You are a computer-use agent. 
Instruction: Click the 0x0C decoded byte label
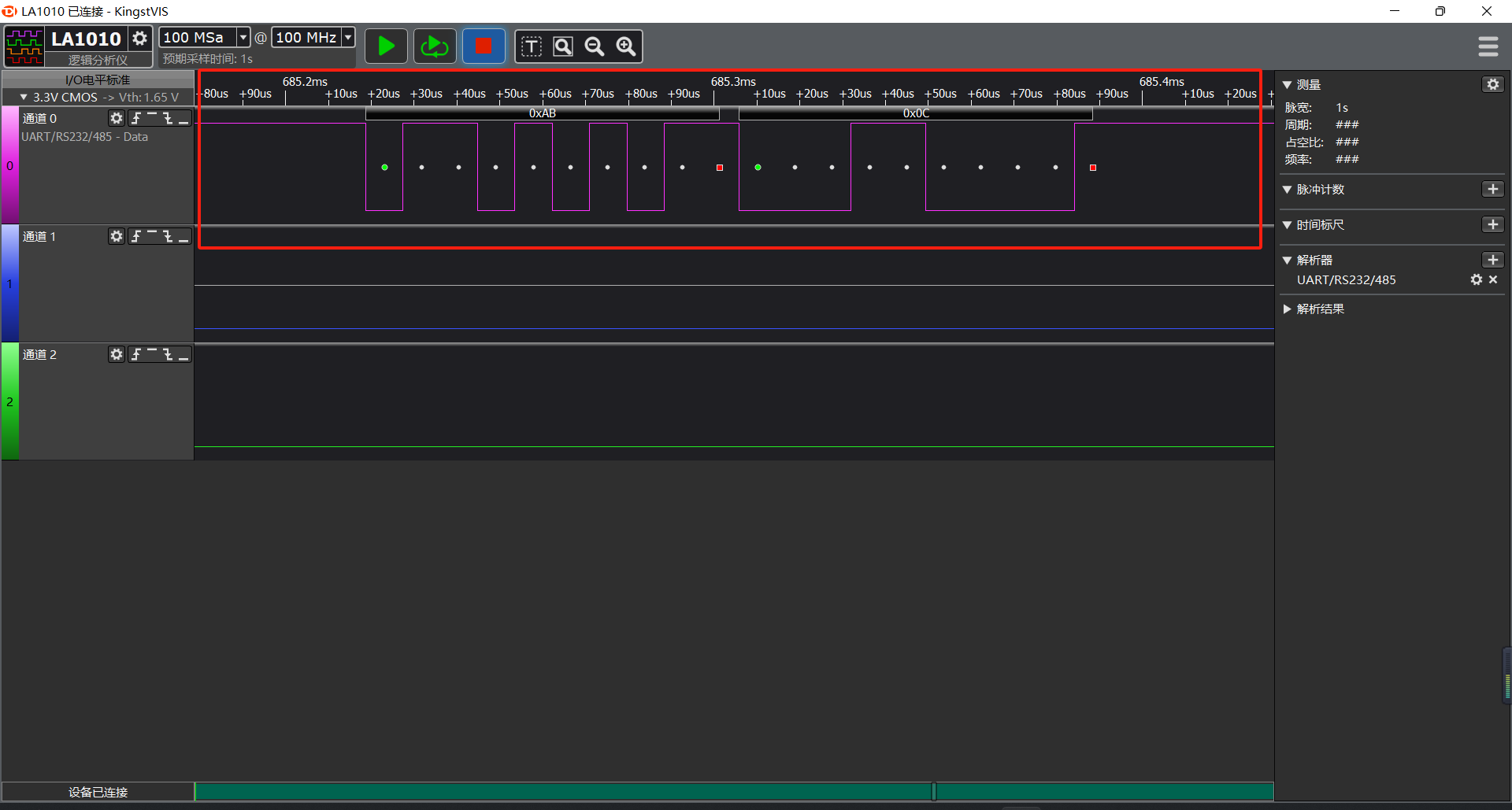pos(916,113)
